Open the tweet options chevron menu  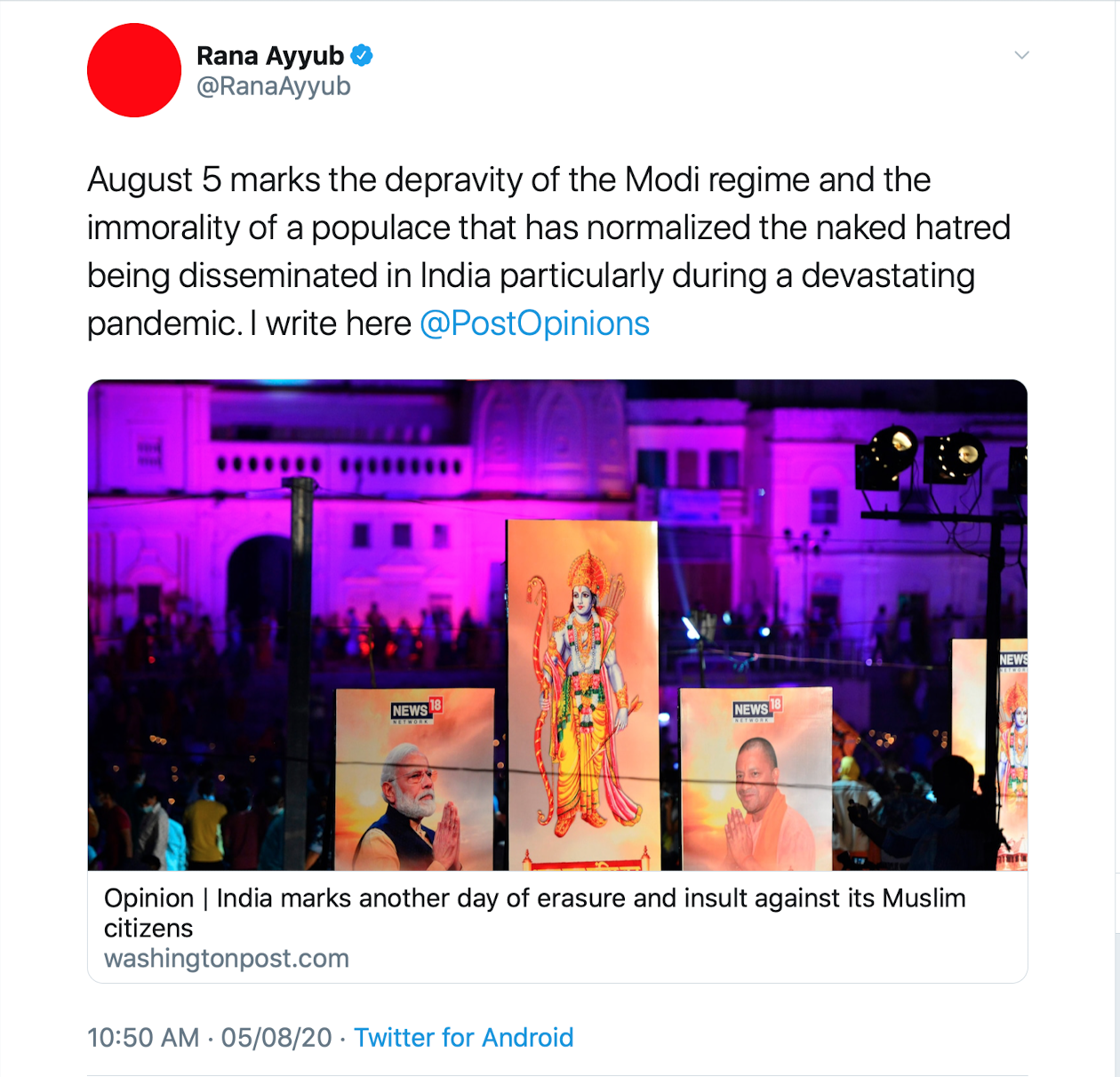[1021, 55]
